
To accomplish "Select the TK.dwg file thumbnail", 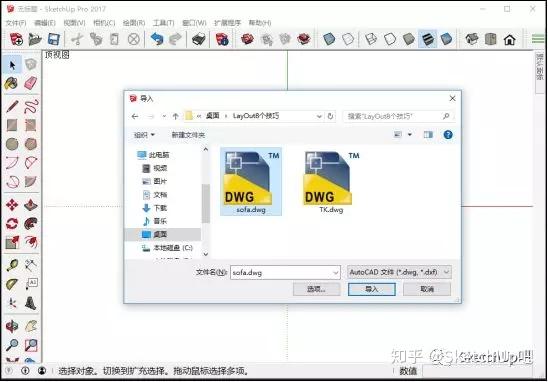I will pyautogui.click(x=331, y=182).
